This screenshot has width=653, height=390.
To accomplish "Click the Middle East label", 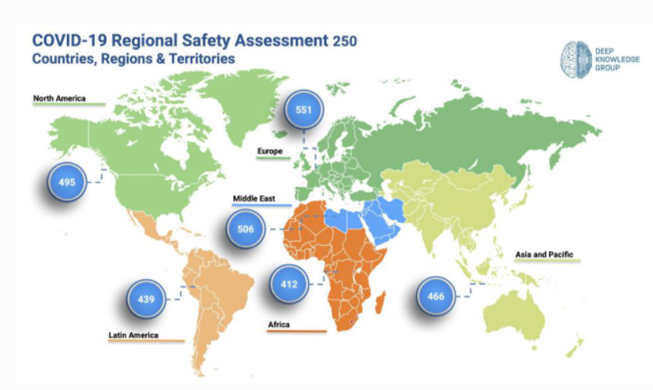I will point(254,198).
